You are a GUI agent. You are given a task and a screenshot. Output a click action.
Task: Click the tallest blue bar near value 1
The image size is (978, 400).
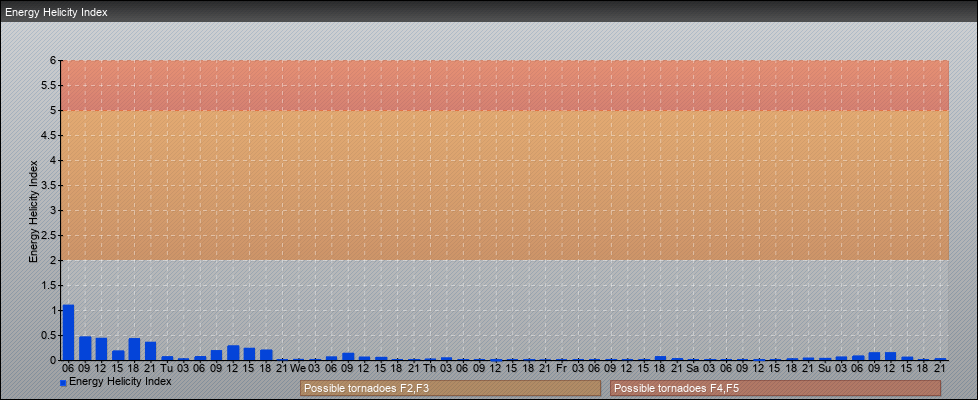tap(68, 332)
